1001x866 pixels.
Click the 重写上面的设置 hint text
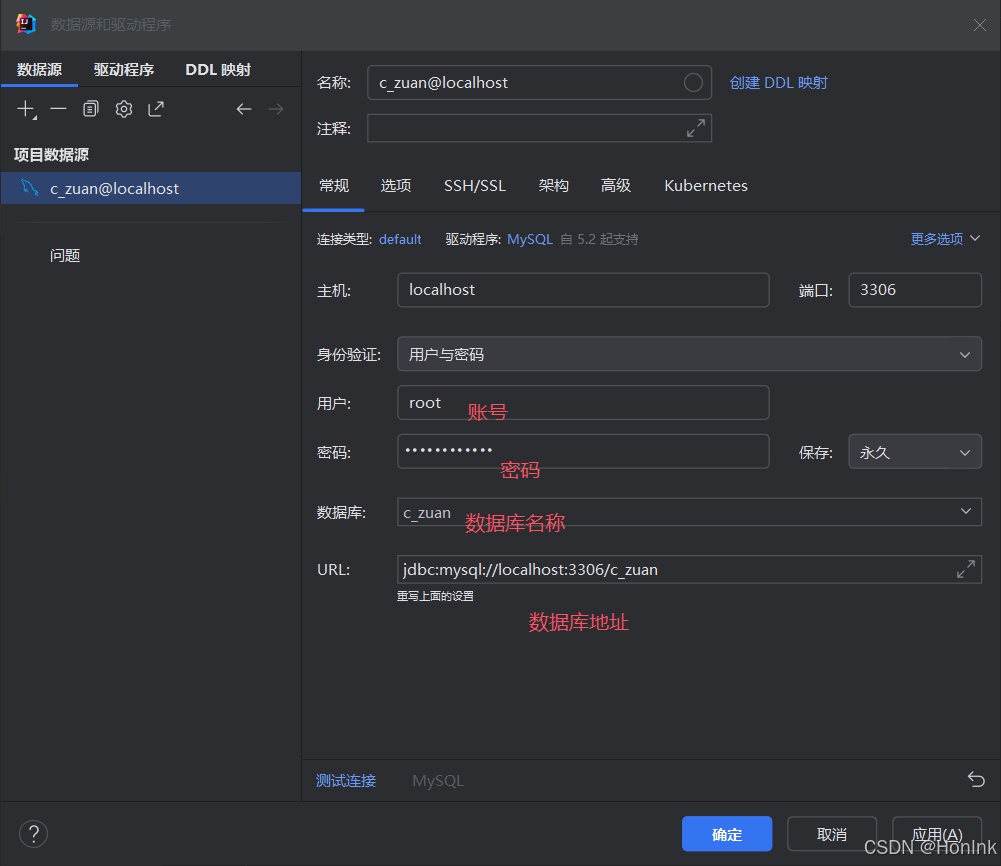click(x=435, y=596)
